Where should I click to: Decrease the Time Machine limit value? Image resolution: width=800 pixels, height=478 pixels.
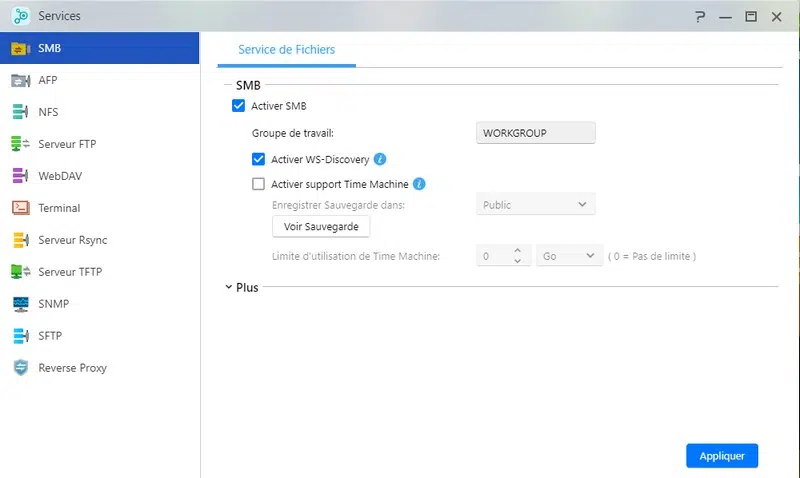click(517, 261)
